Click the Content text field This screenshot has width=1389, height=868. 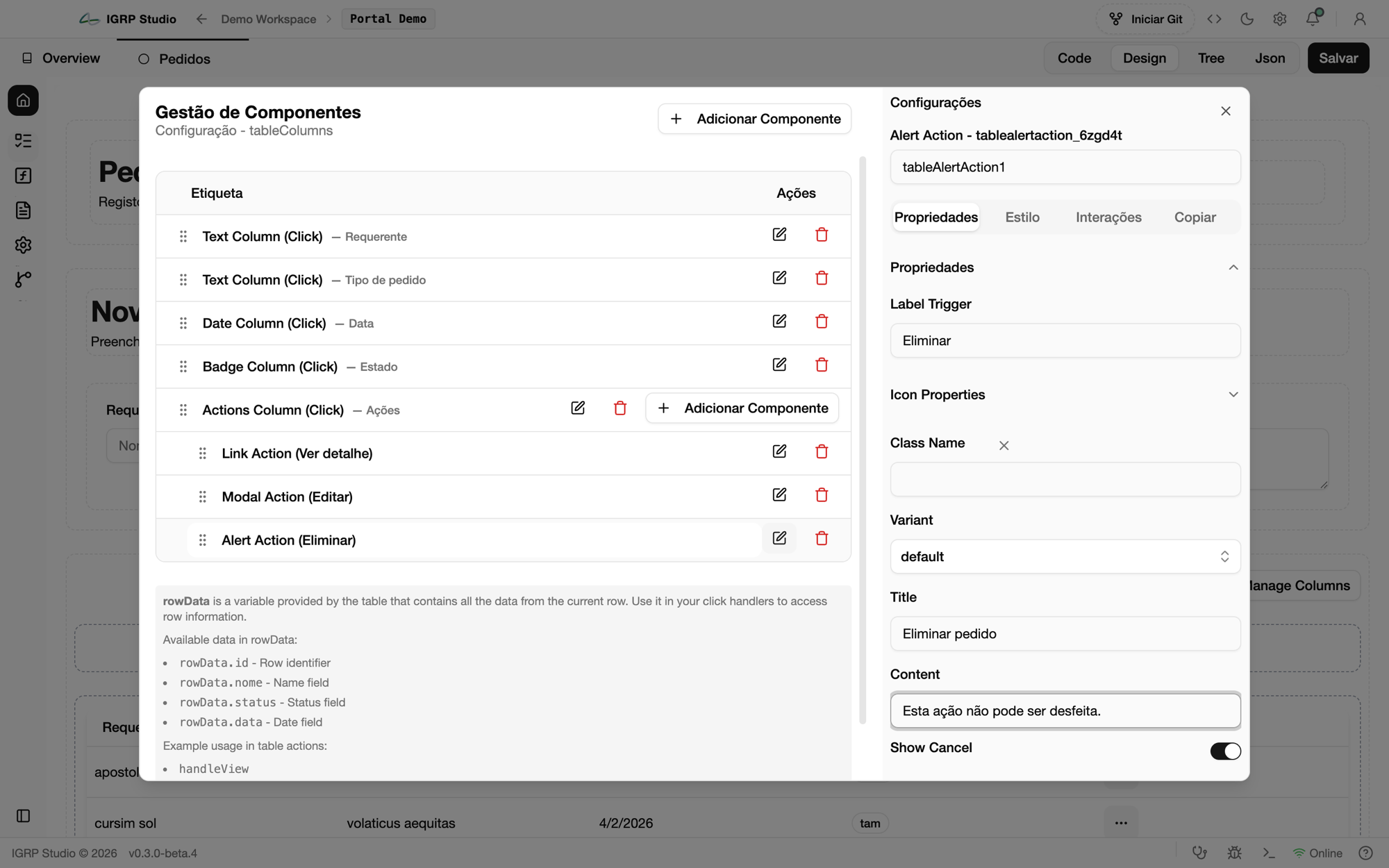(x=1065, y=711)
